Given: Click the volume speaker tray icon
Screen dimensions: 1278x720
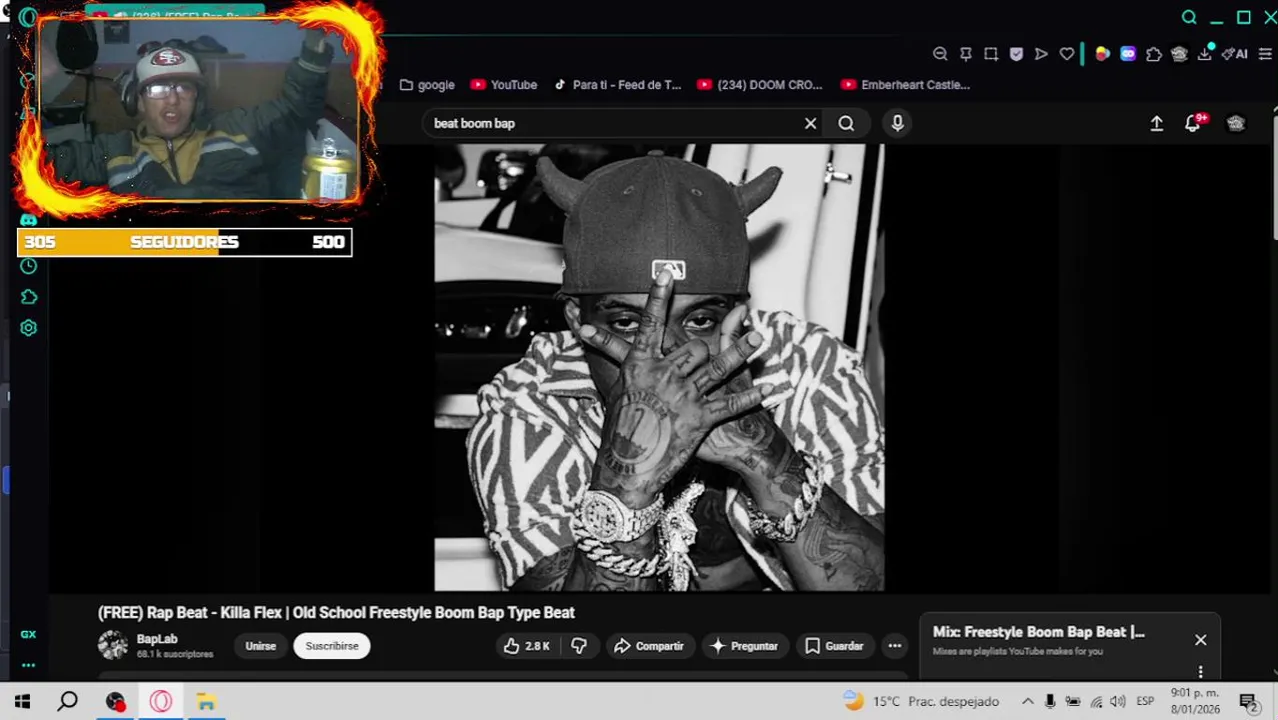Looking at the screenshot, I should click(x=1118, y=701).
